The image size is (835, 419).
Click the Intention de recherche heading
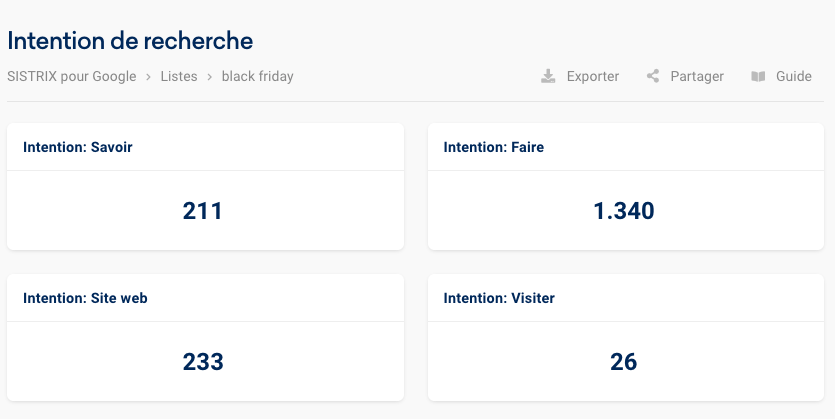tap(130, 41)
